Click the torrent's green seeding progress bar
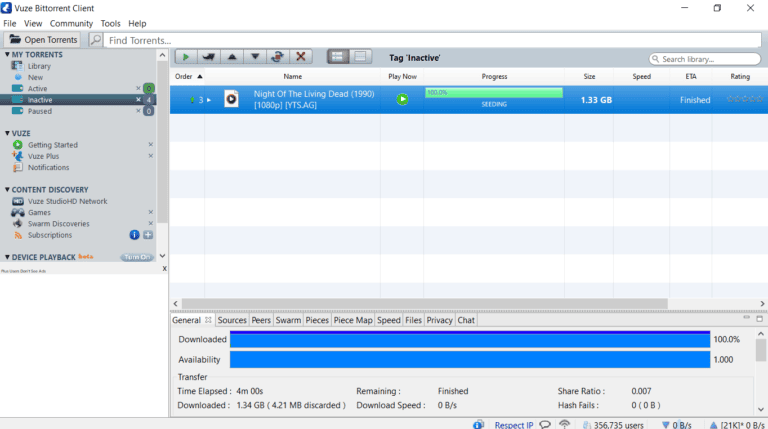The height and width of the screenshot is (429, 768). click(493, 93)
